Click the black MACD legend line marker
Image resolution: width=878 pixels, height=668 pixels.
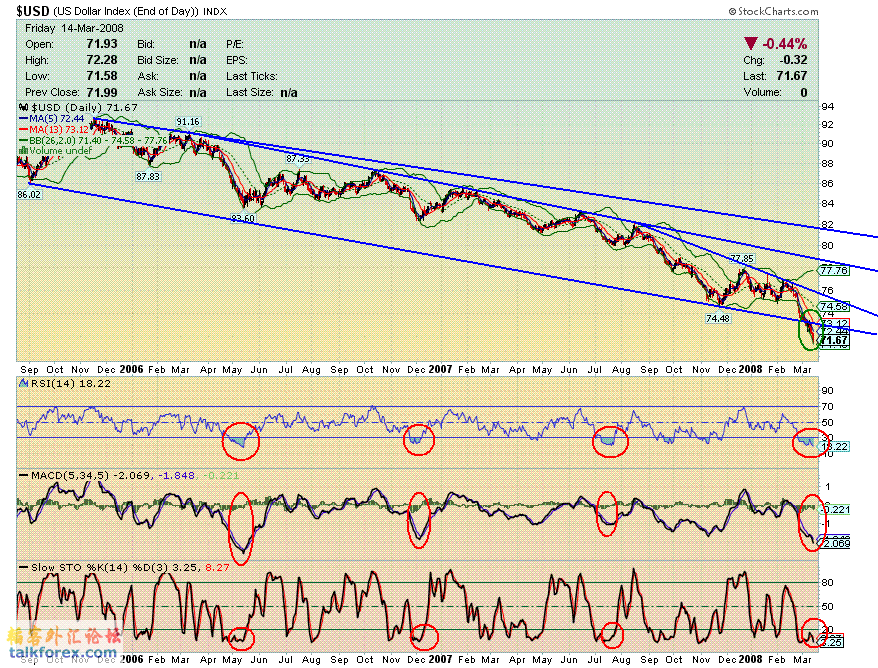pyautogui.click(x=24, y=475)
